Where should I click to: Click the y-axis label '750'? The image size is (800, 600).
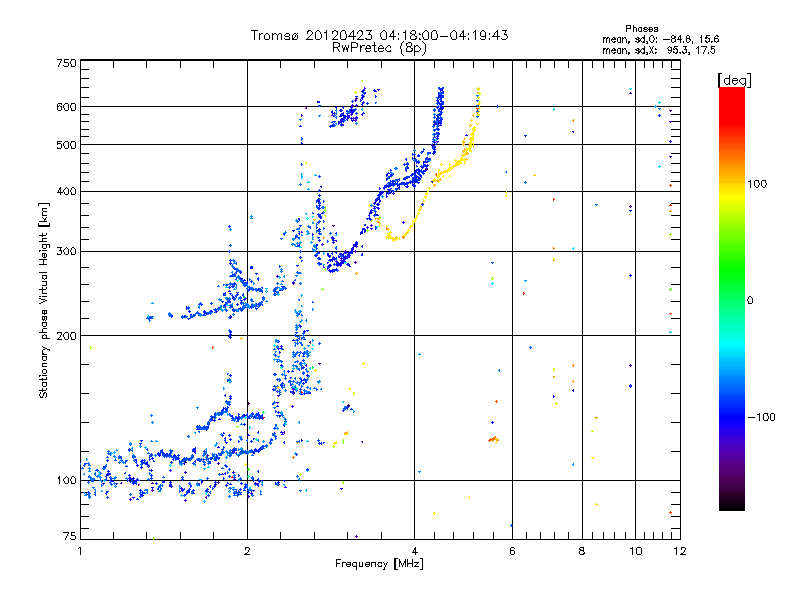[x=66, y=63]
